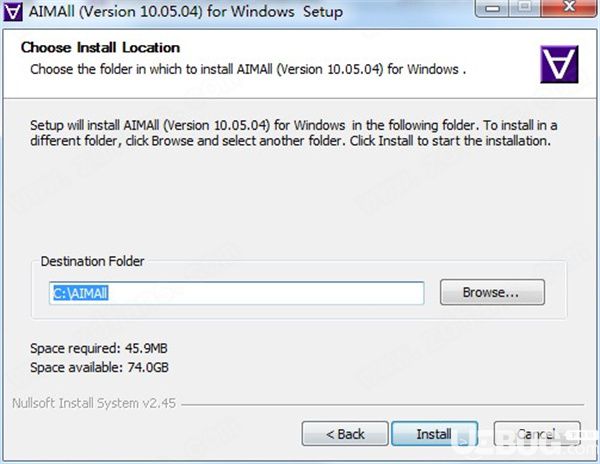Open the folder picker via Browse...
This screenshot has width=600, height=464.
click(x=492, y=292)
